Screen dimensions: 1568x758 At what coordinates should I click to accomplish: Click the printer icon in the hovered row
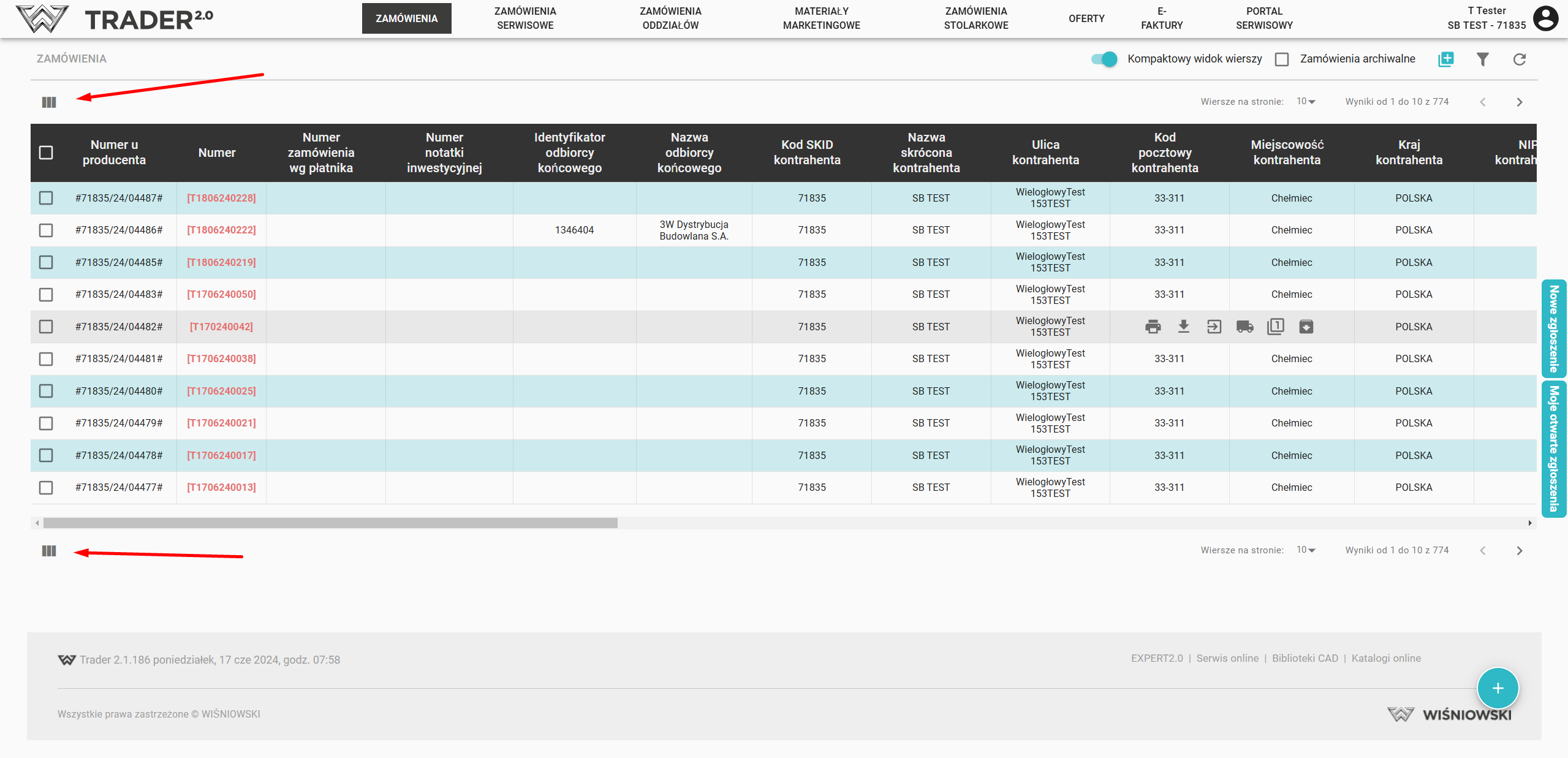coord(1153,327)
